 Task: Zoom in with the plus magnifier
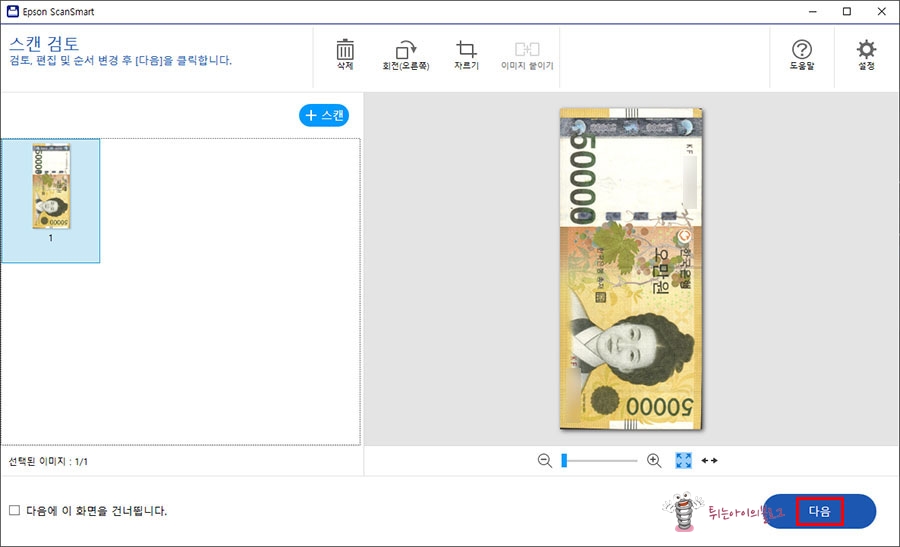[654, 460]
